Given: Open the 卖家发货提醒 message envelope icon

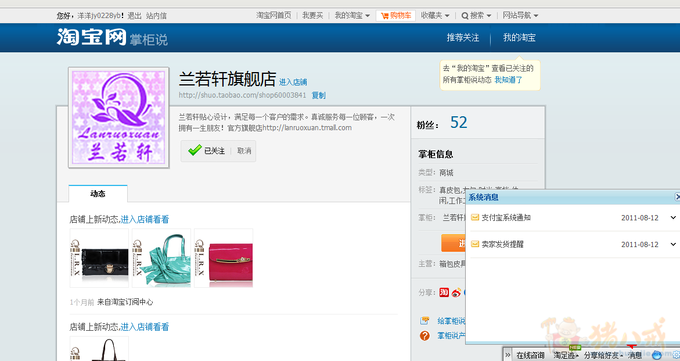Looking at the screenshot, I should pos(475,244).
